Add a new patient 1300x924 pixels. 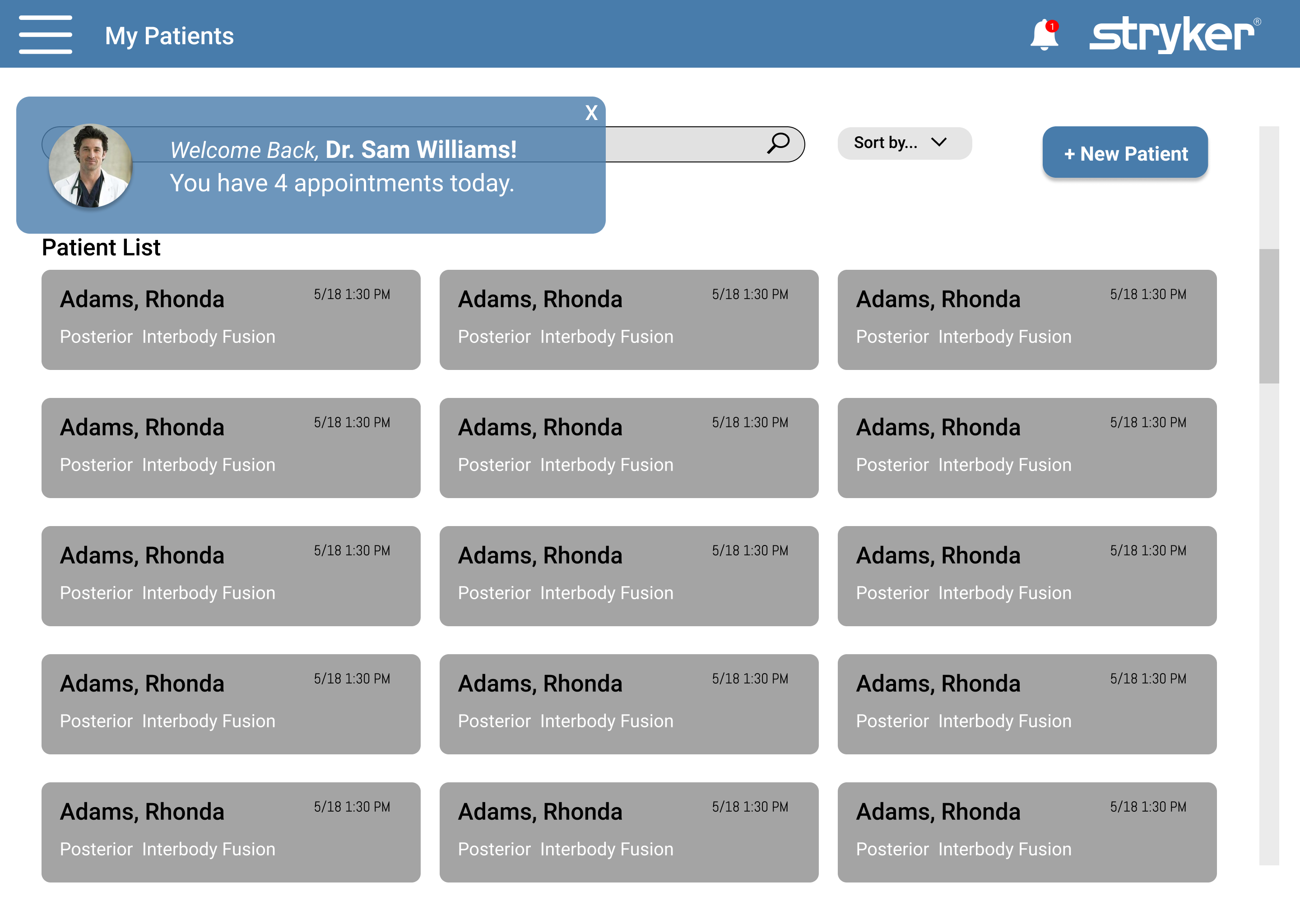1125,152
